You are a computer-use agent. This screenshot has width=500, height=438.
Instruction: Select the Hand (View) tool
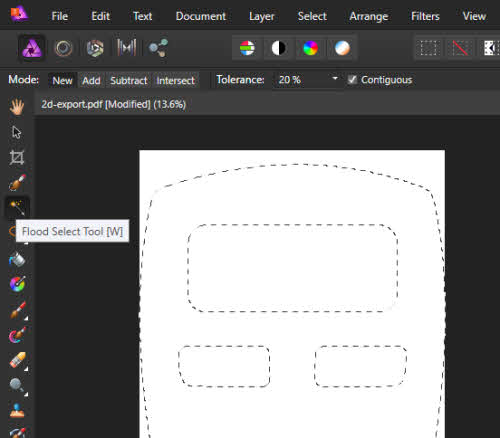[x=17, y=107]
